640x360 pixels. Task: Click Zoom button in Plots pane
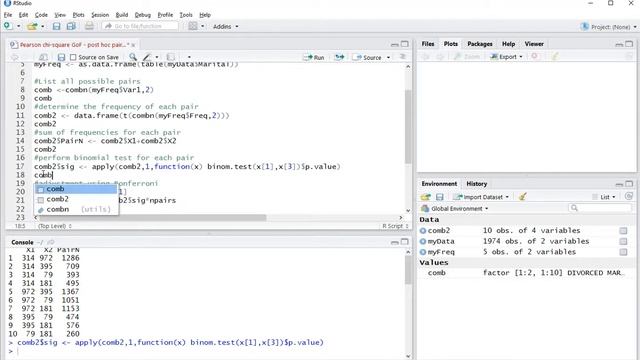pos(467,57)
